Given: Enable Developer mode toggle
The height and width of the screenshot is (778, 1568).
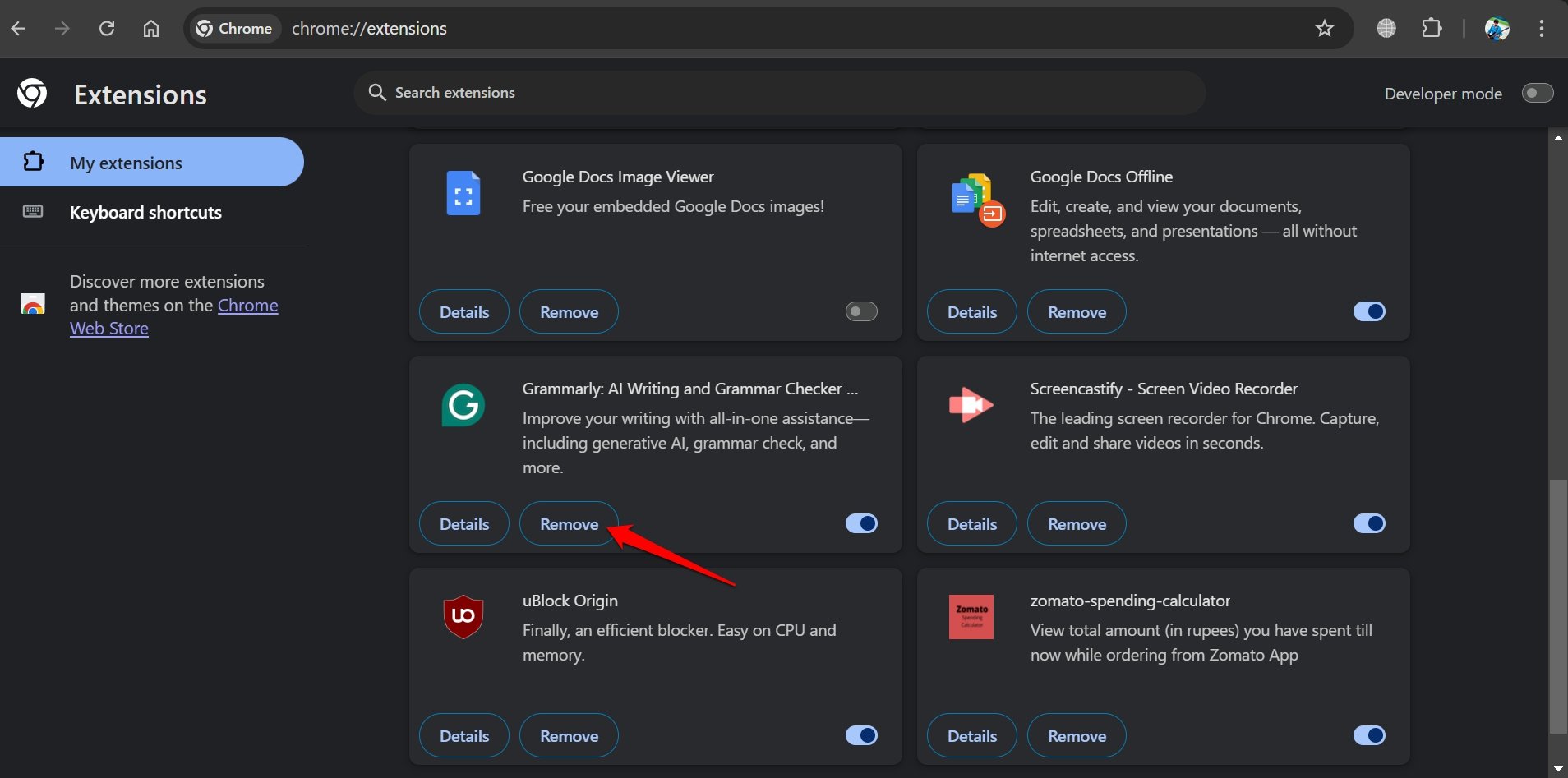Looking at the screenshot, I should click(x=1538, y=93).
